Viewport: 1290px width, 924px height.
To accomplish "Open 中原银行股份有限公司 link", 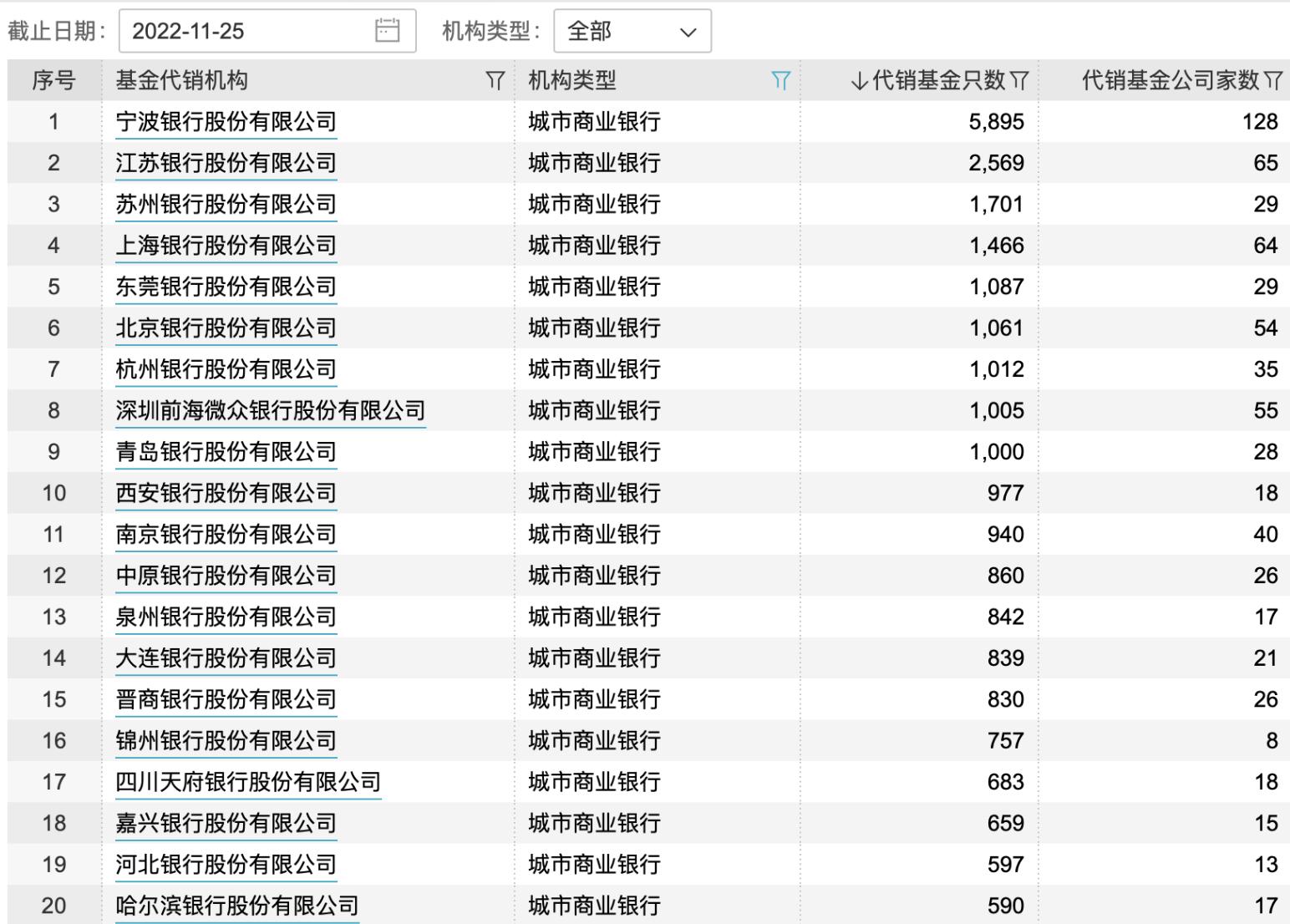I will click(x=226, y=576).
